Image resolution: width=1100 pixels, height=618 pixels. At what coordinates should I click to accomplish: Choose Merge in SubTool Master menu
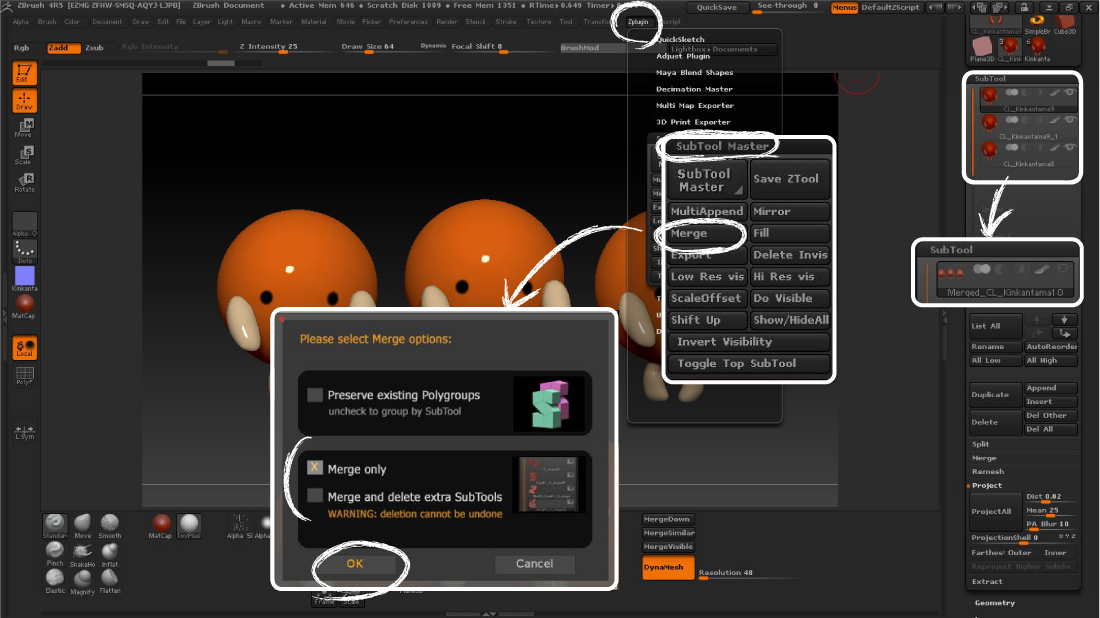point(700,233)
